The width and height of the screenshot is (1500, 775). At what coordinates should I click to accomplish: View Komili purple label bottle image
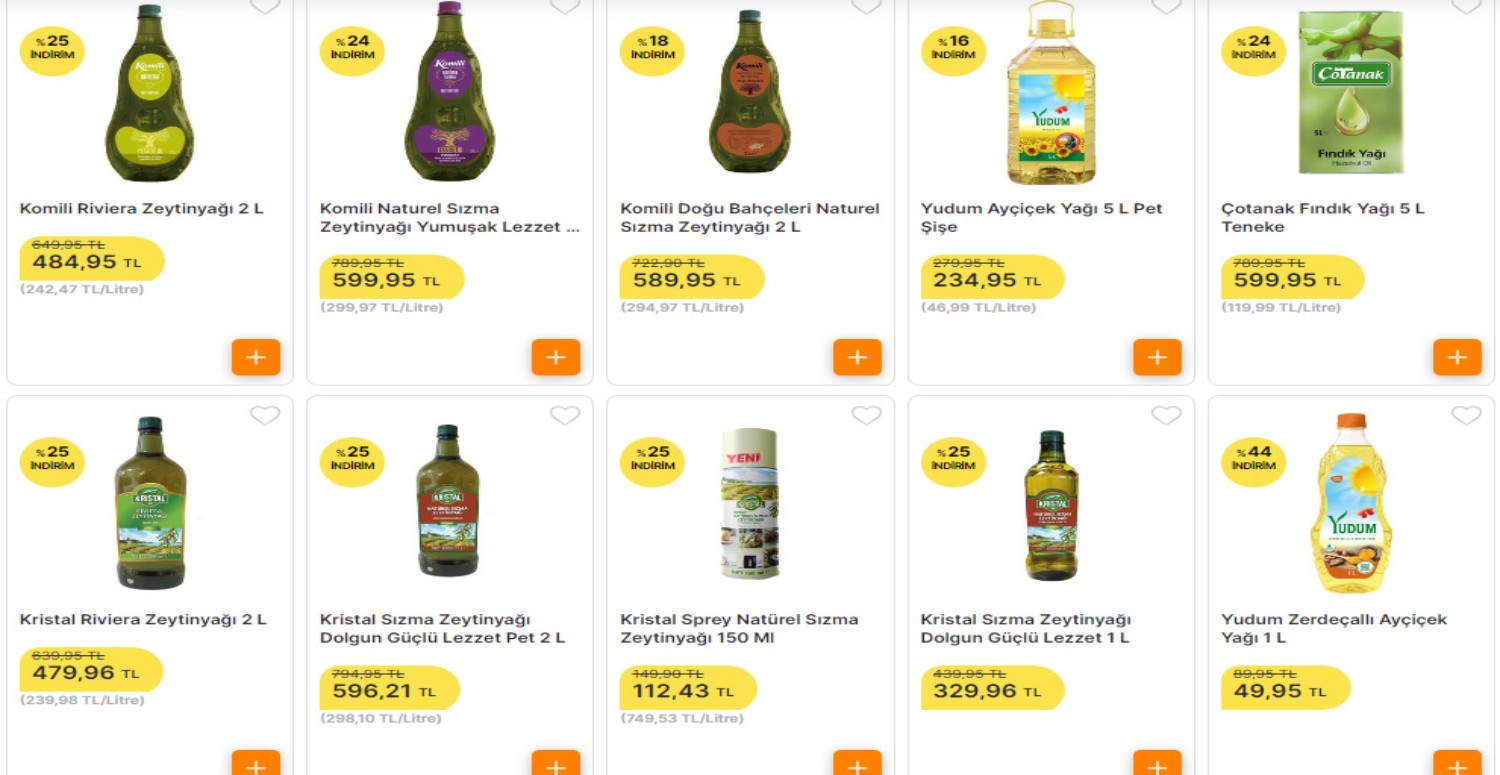pos(450,92)
